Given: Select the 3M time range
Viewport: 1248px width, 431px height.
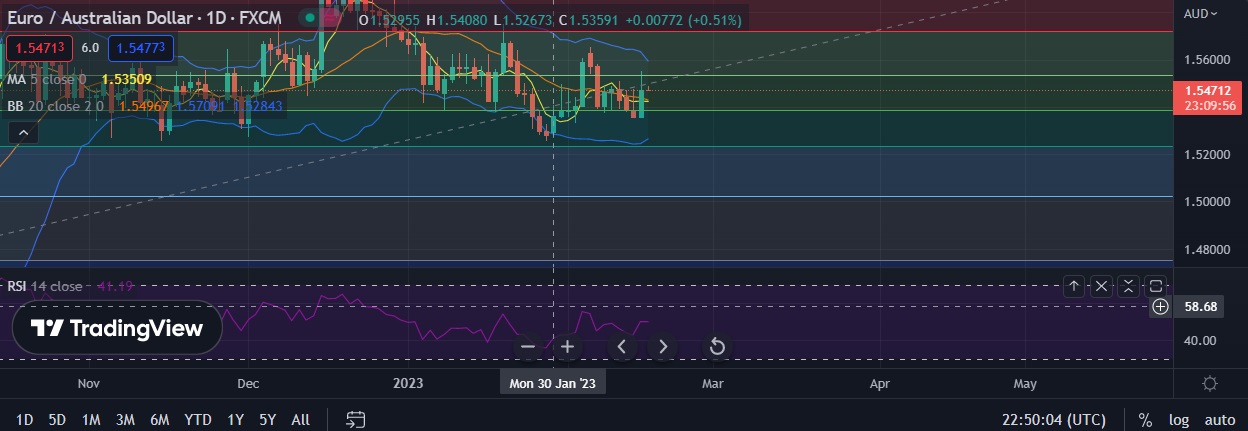Looking at the screenshot, I should [x=125, y=420].
